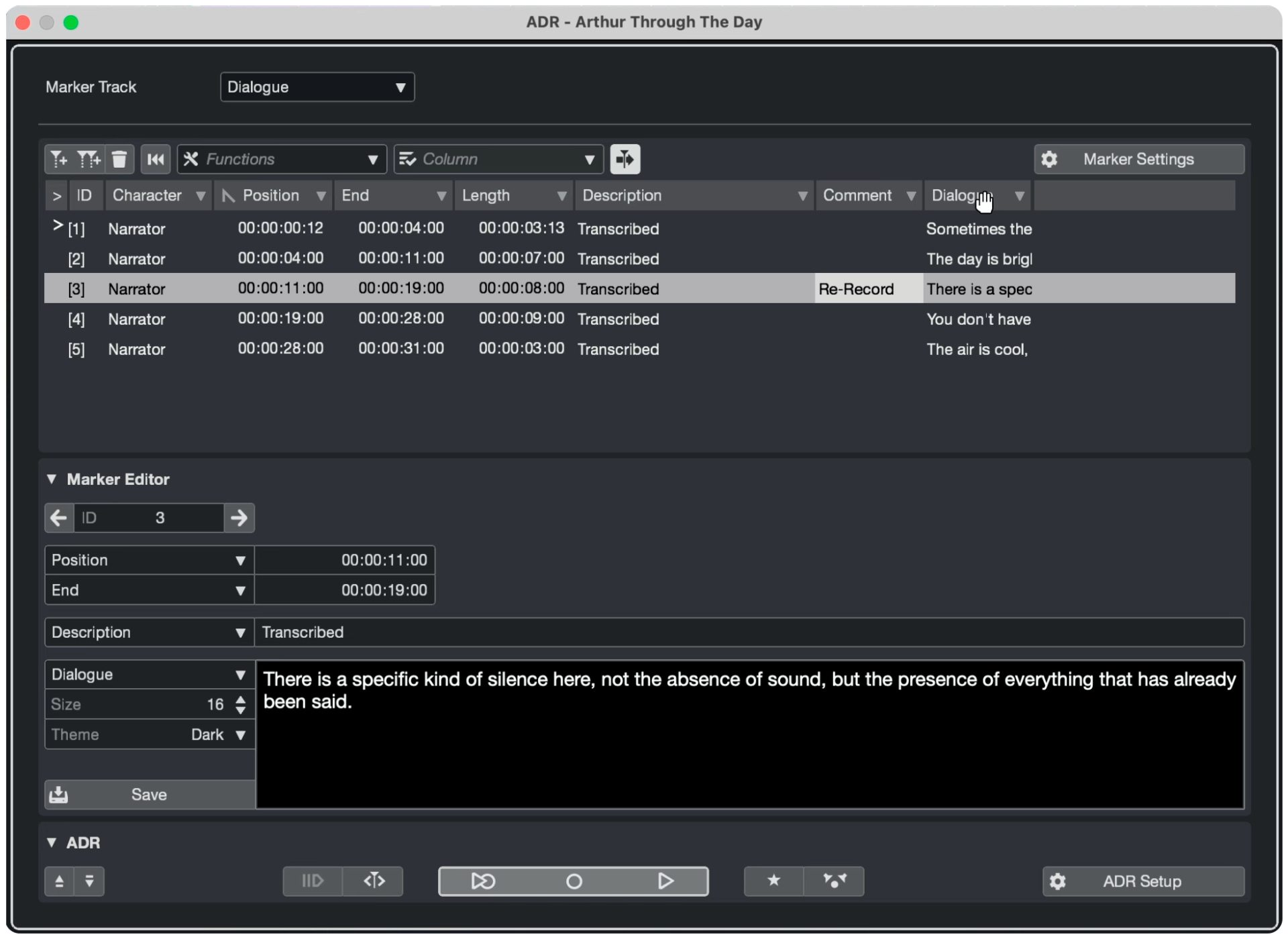Click the Save button
The width and height of the screenshot is (1288, 939).
click(x=149, y=795)
